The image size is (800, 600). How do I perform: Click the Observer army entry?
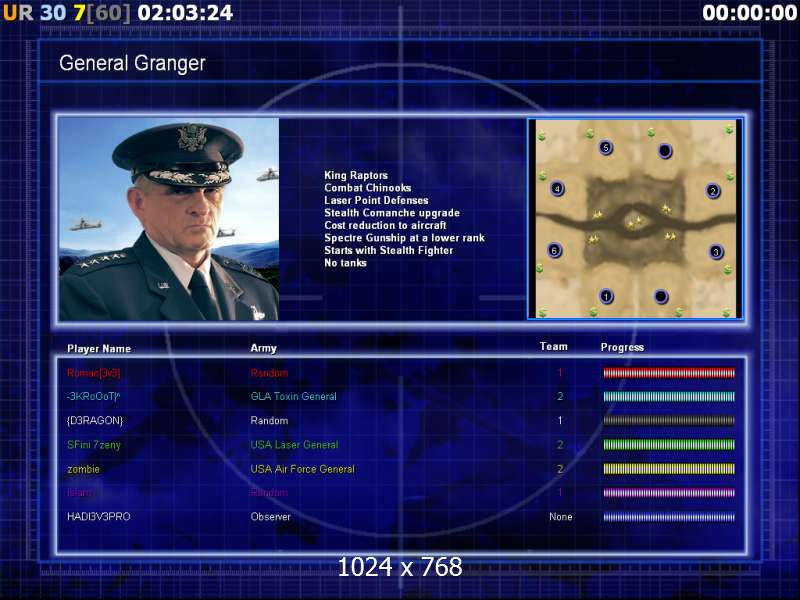click(270, 516)
